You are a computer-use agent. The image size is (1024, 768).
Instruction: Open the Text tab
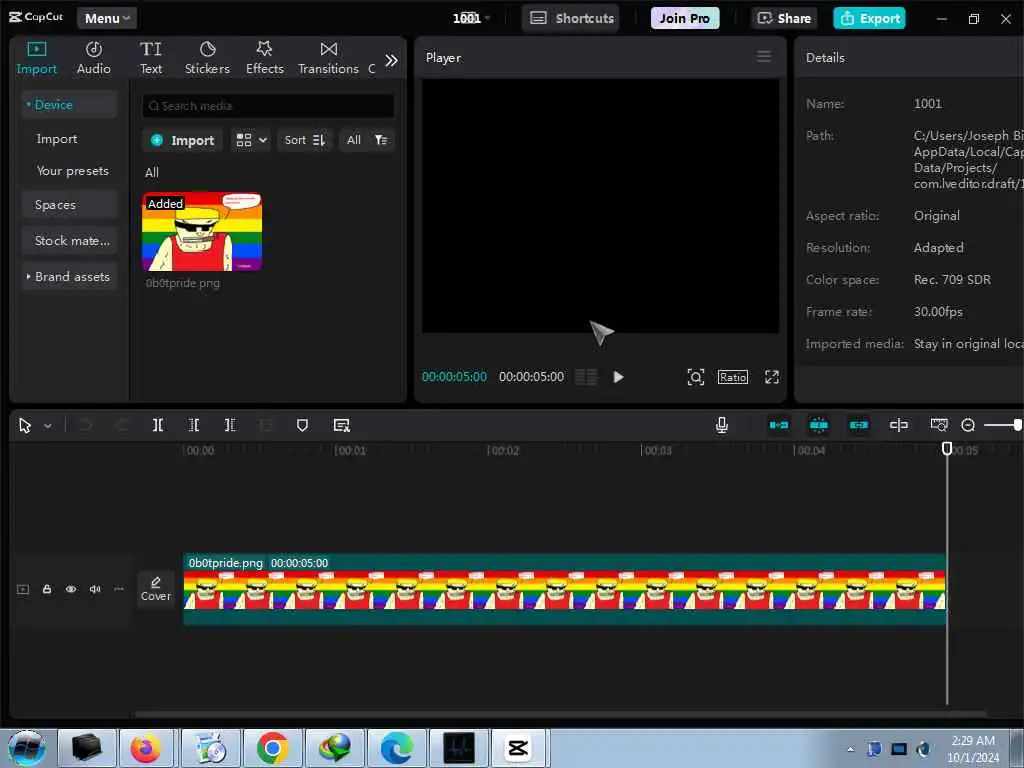click(151, 58)
